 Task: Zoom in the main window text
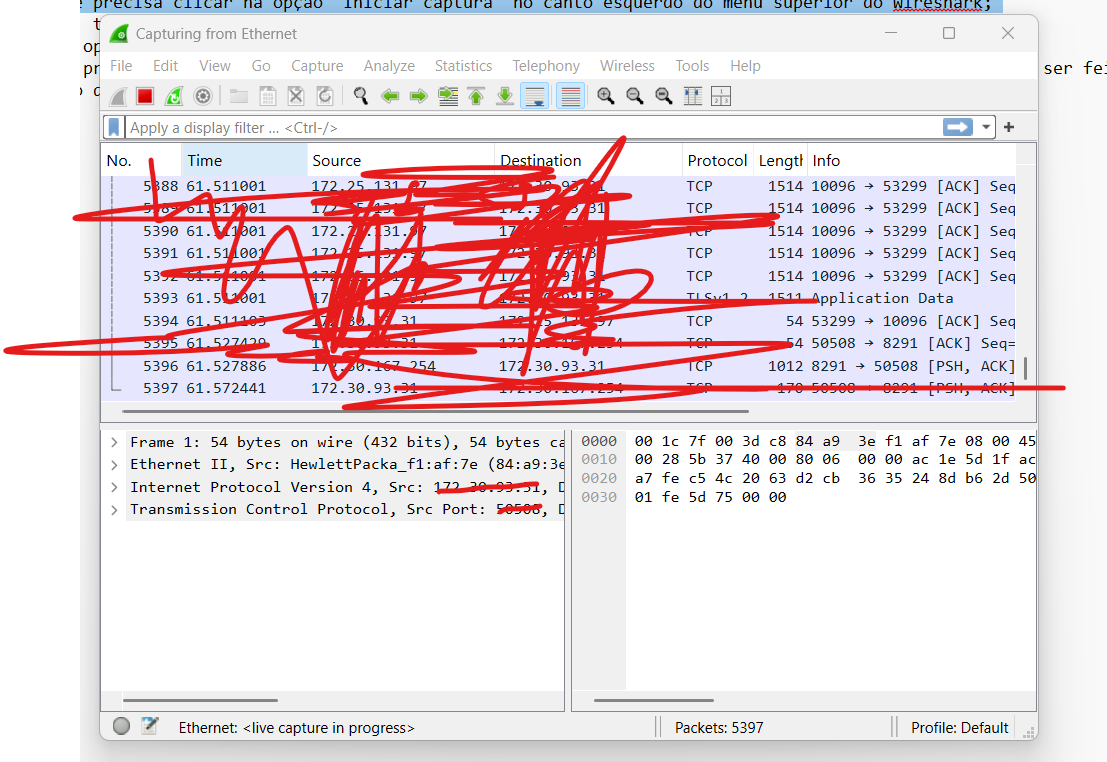[605, 96]
